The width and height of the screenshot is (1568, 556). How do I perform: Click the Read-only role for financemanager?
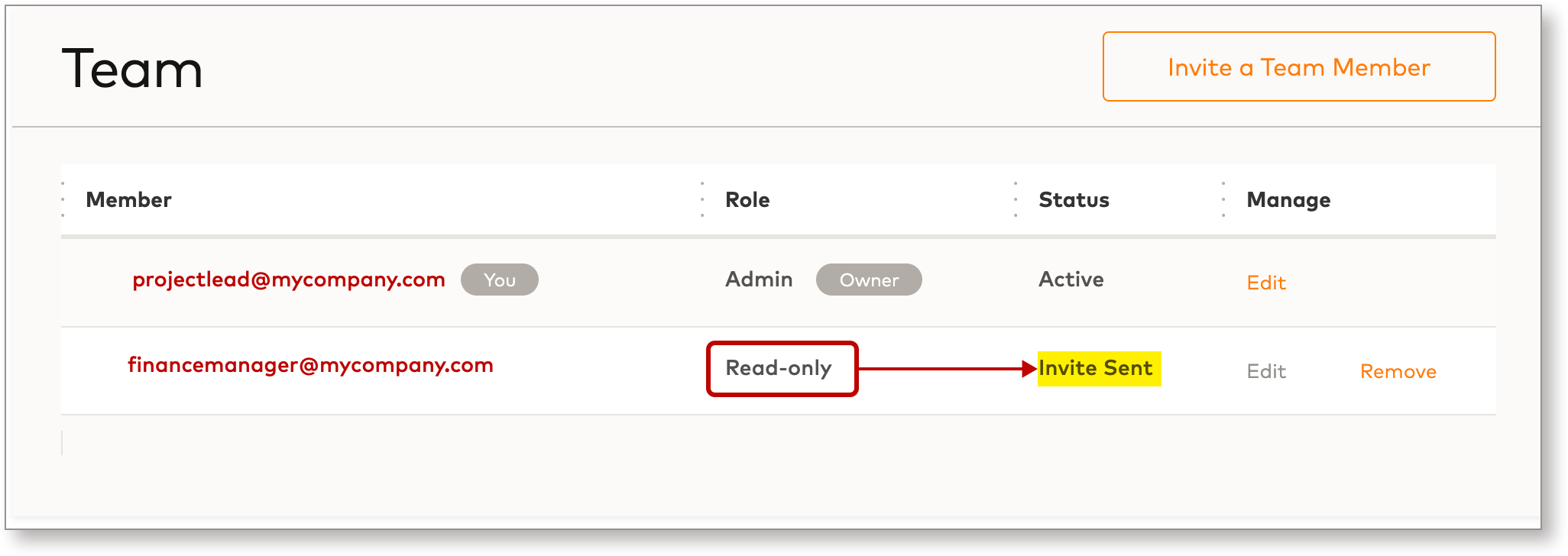778,368
